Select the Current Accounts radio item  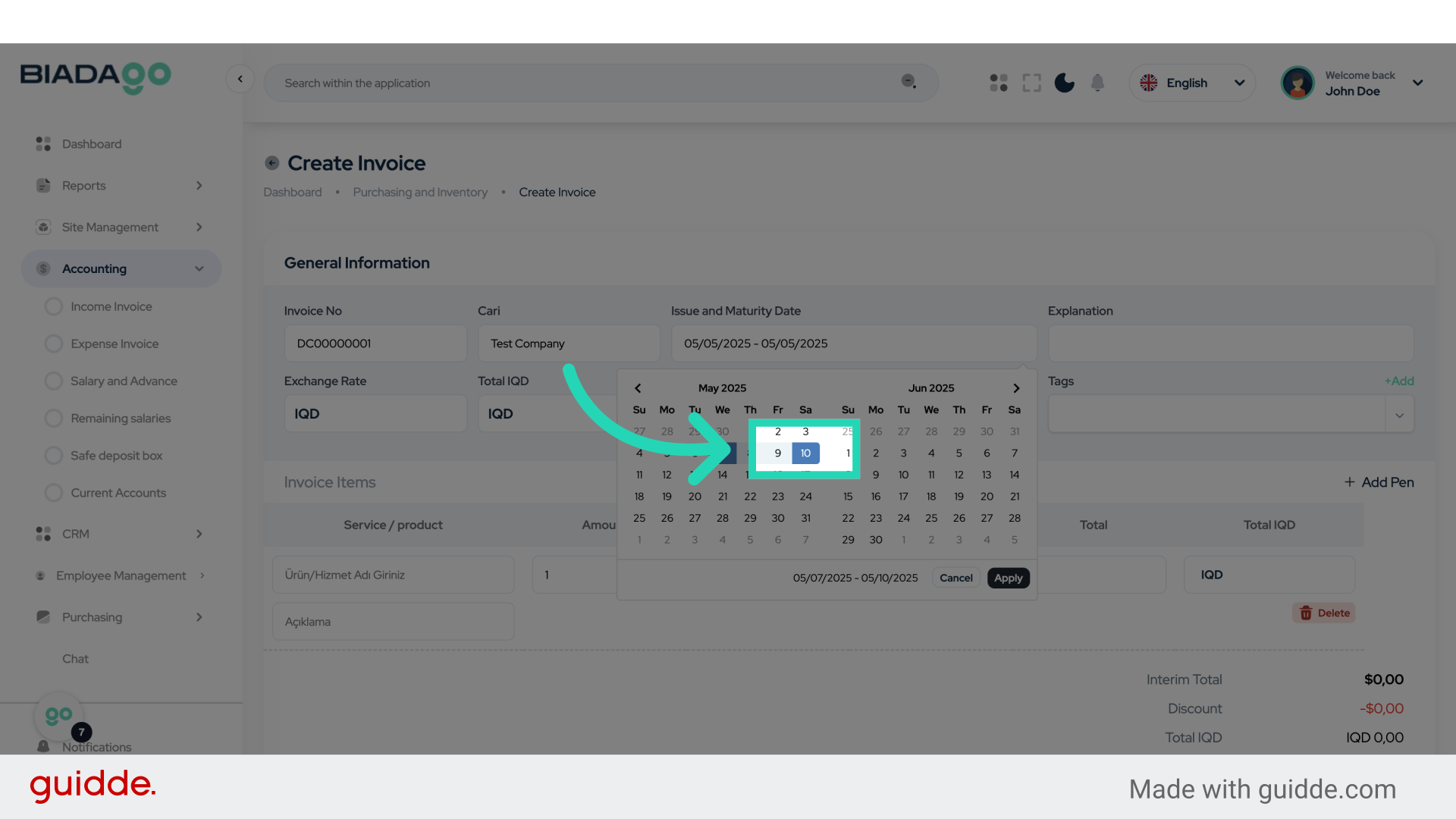(x=54, y=493)
